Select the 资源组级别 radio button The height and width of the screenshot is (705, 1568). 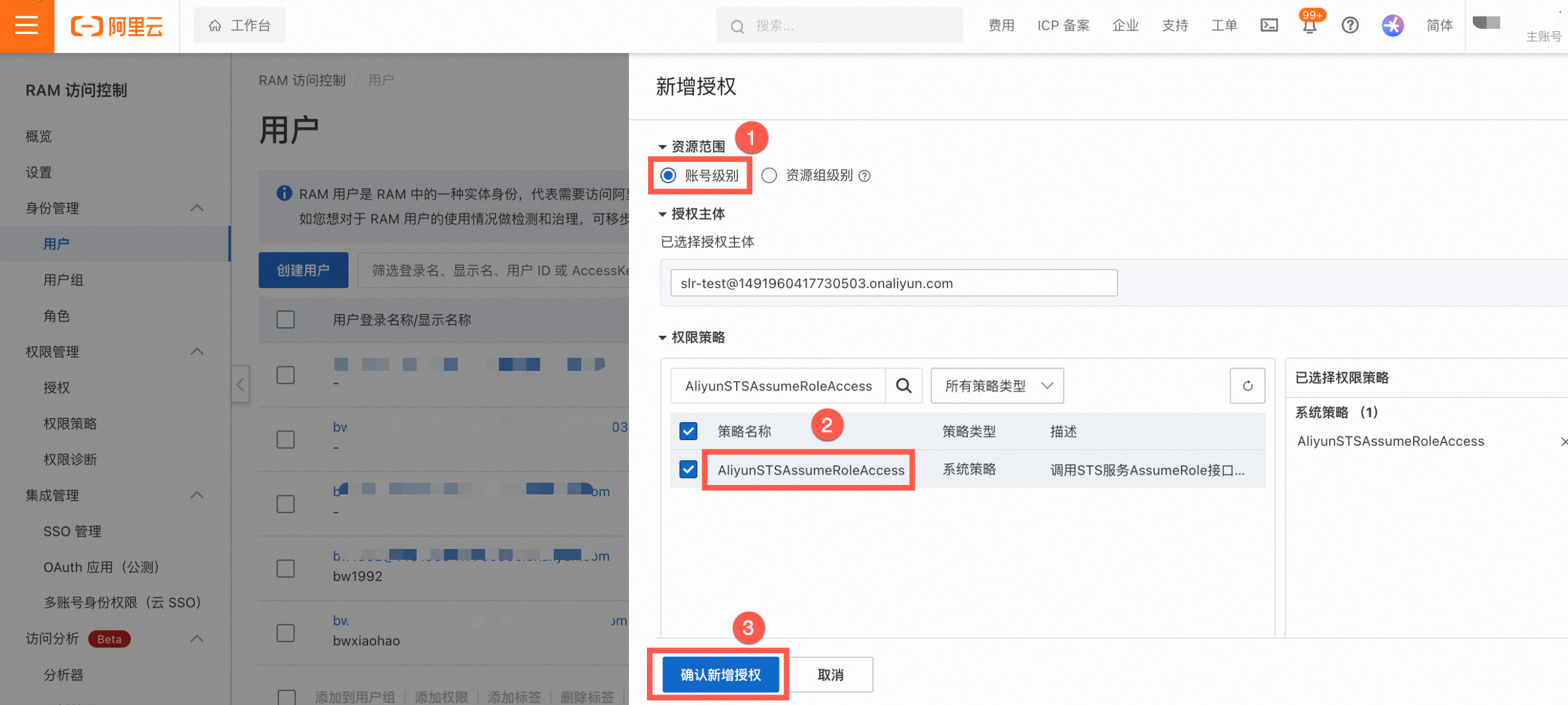tap(769, 175)
